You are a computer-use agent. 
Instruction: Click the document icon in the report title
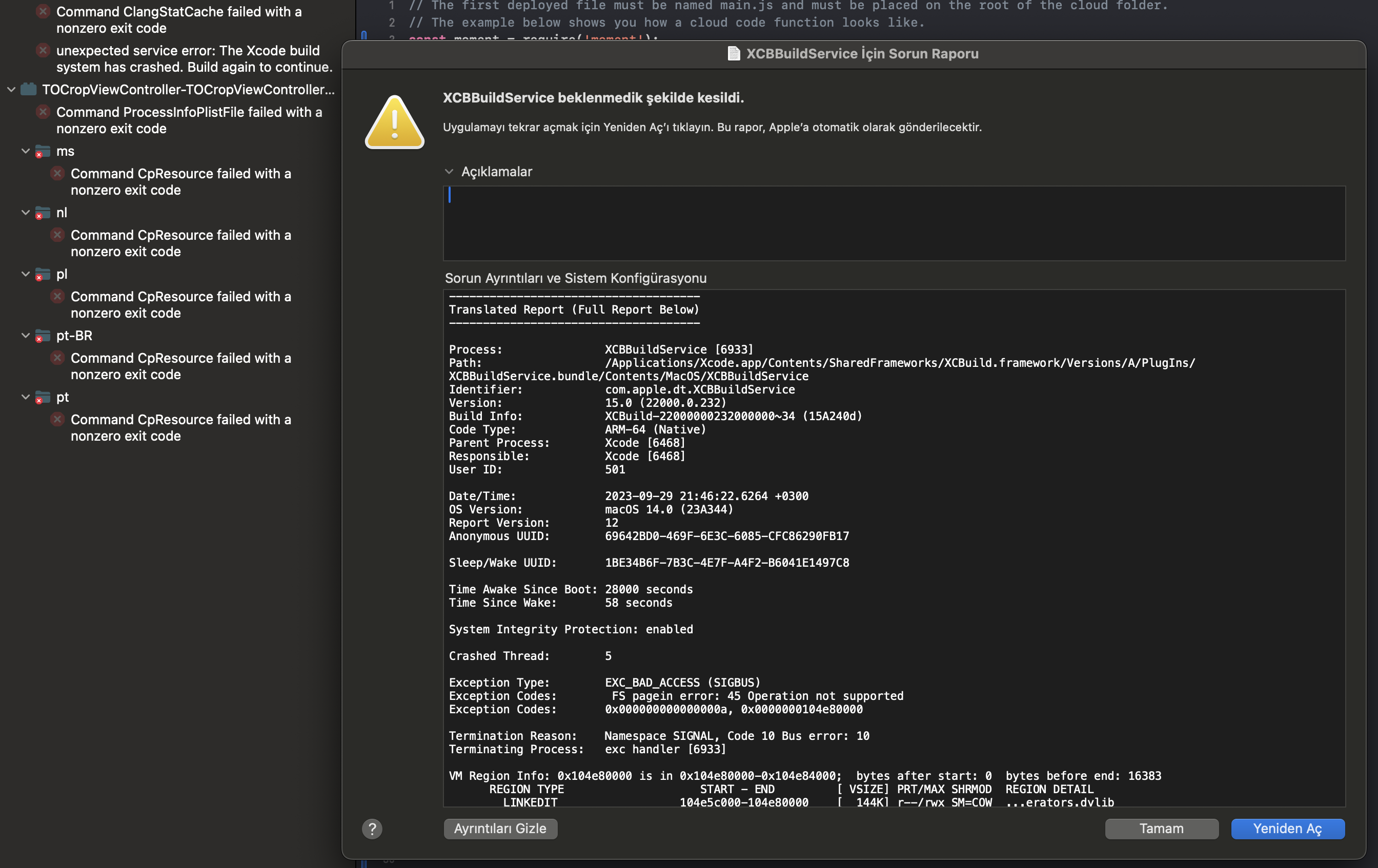(x=734, y=53)
